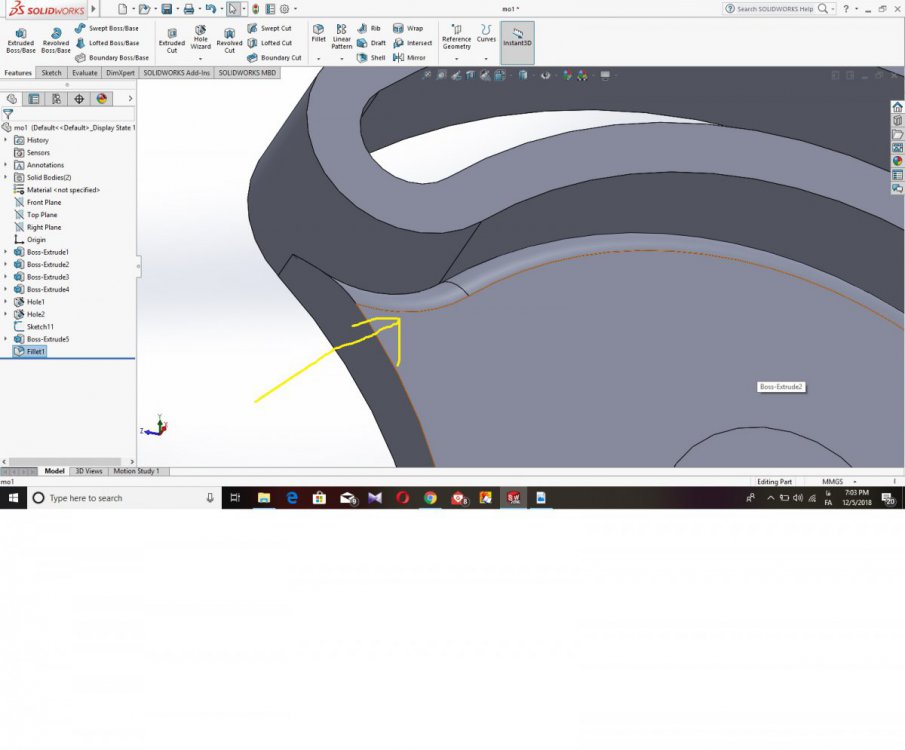This screenshot has width=905, height=750.
Task: Open the Motion Study 1 tab
Action: (138, 471)
